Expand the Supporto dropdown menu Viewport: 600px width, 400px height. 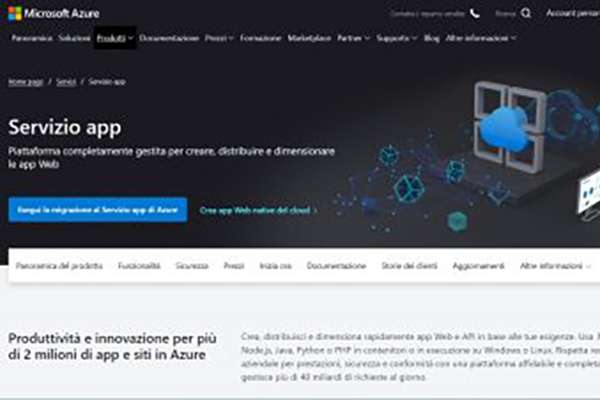pos(396,38)
